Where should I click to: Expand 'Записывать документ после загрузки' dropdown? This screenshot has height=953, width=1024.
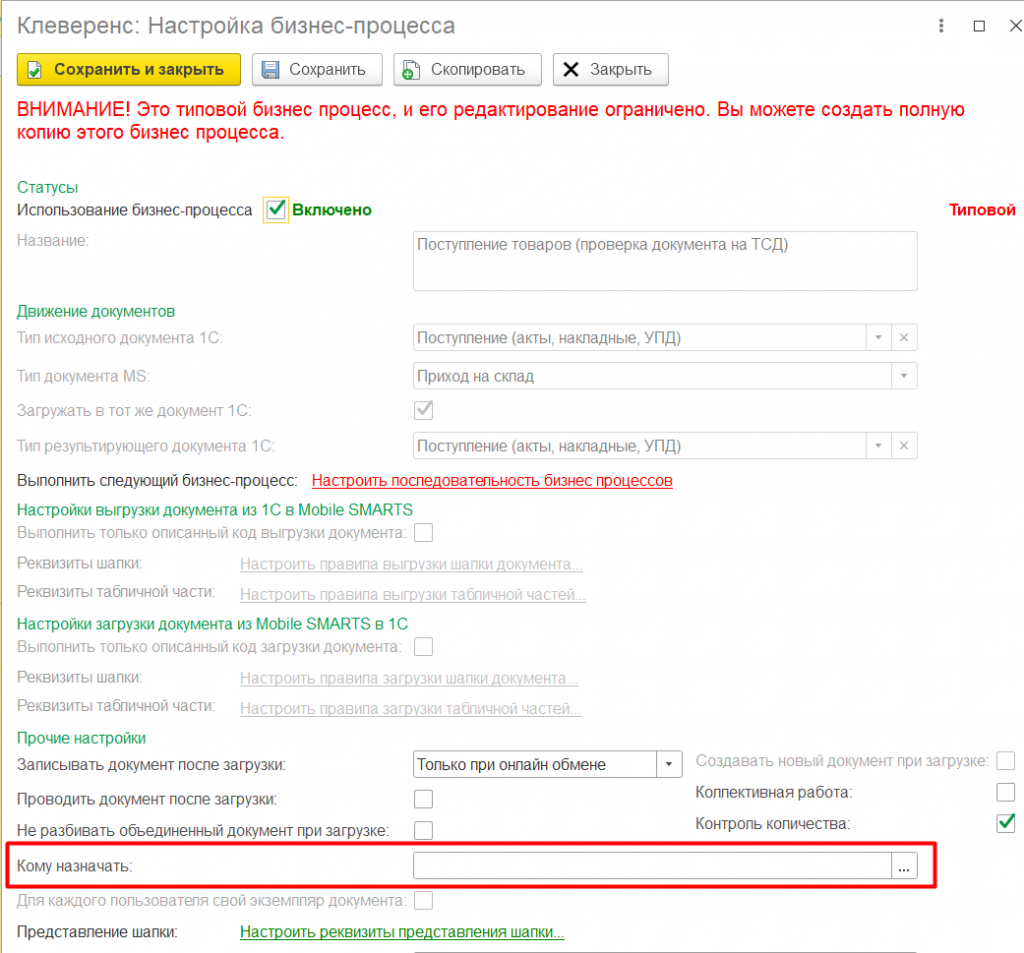click(669, 764)
